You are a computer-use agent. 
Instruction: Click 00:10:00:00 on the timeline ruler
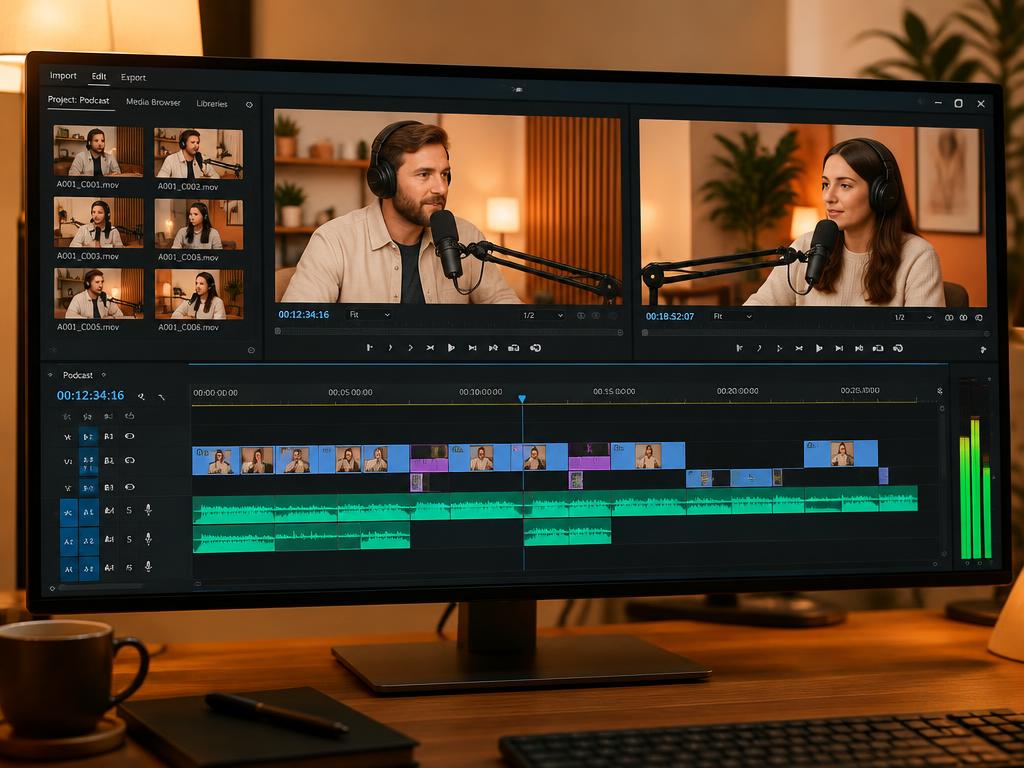[481, 392]
